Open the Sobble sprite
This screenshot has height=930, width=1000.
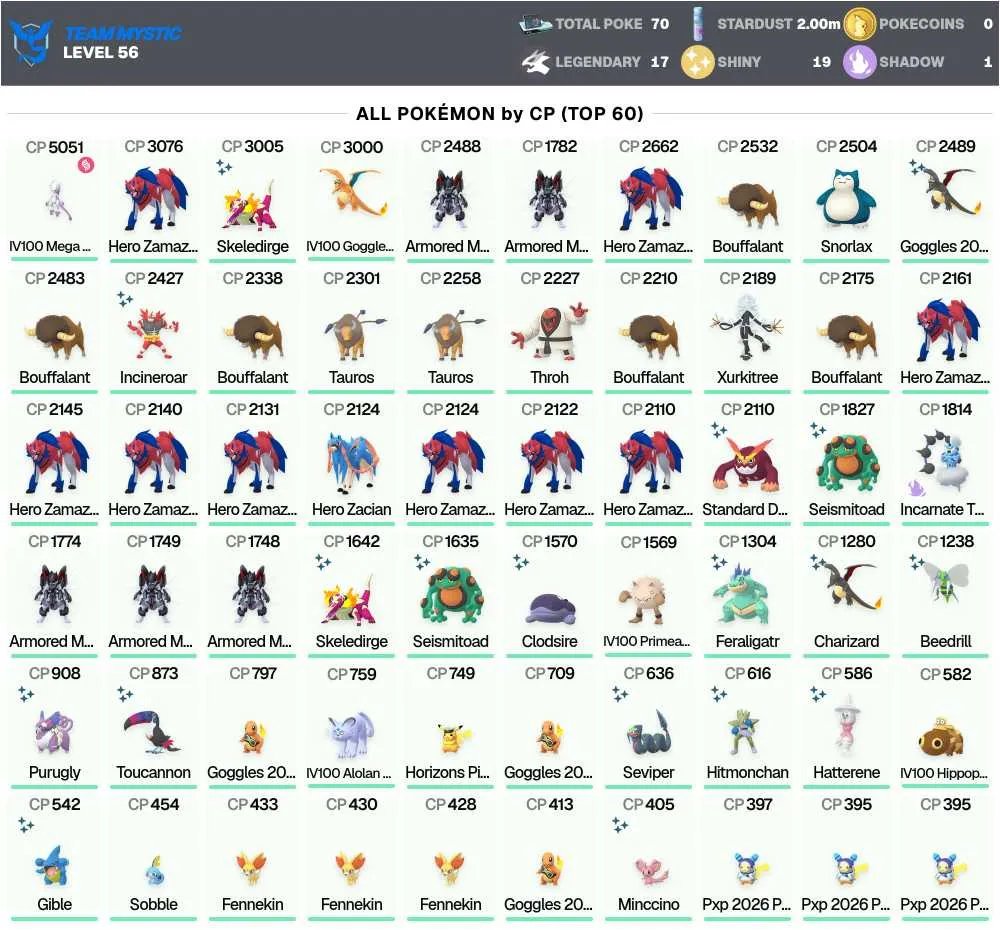pos(154,871)
